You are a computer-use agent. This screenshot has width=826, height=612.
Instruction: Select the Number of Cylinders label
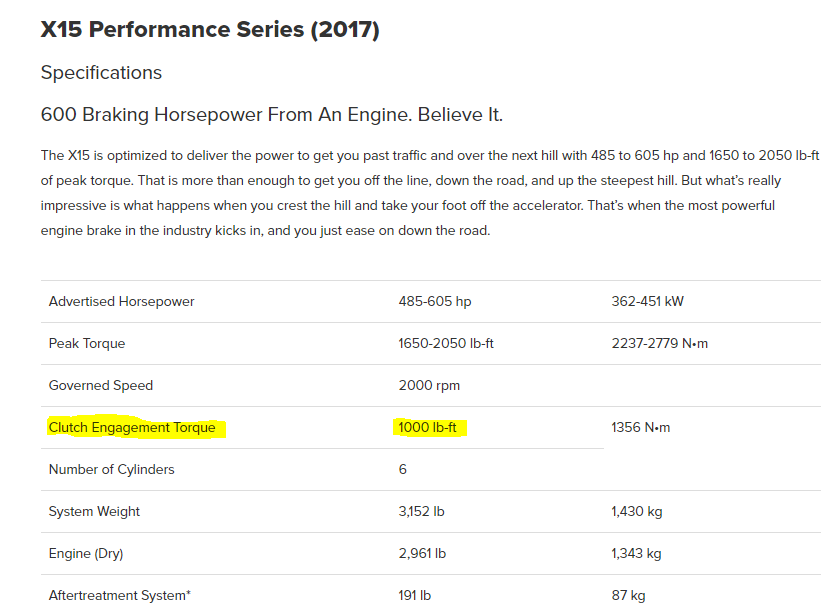tap(111, 470)
